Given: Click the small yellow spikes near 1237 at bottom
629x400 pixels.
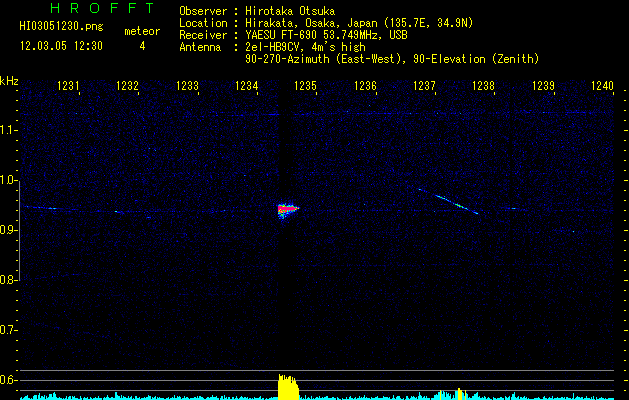Looking at the screenshot, I should pos(451,394).
